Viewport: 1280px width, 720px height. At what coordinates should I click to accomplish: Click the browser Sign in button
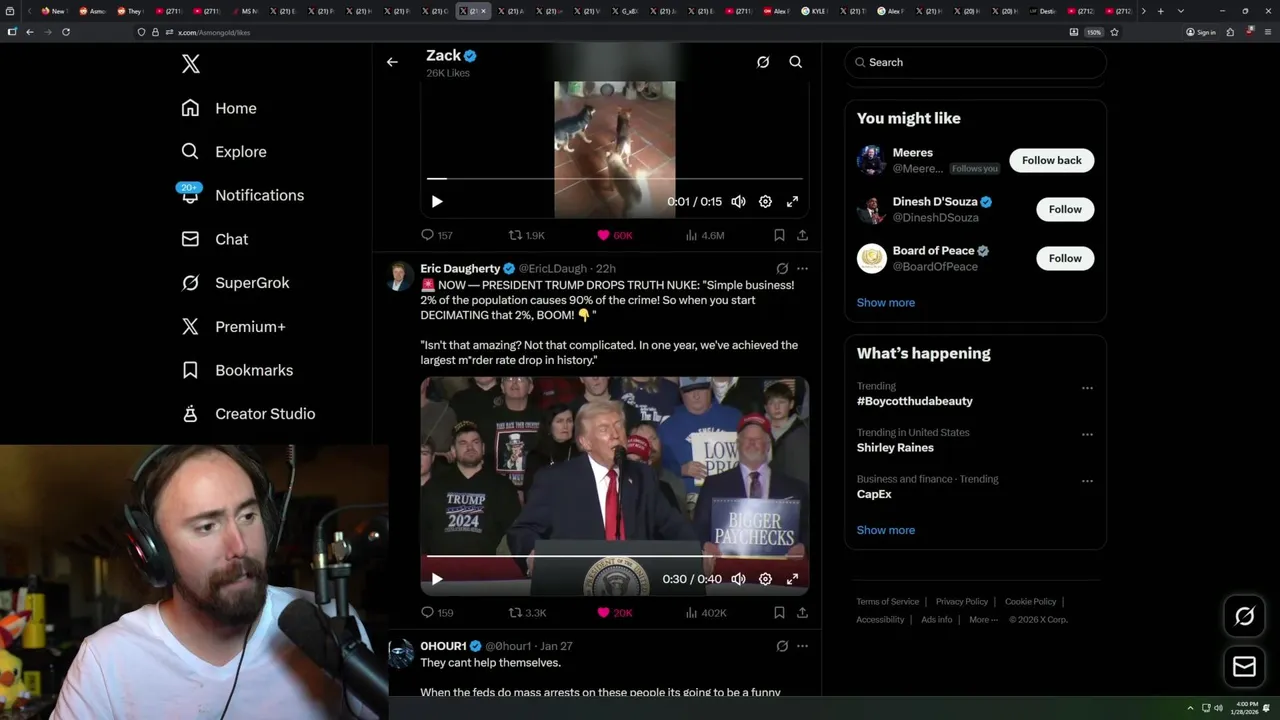[x=1201, y=32]
